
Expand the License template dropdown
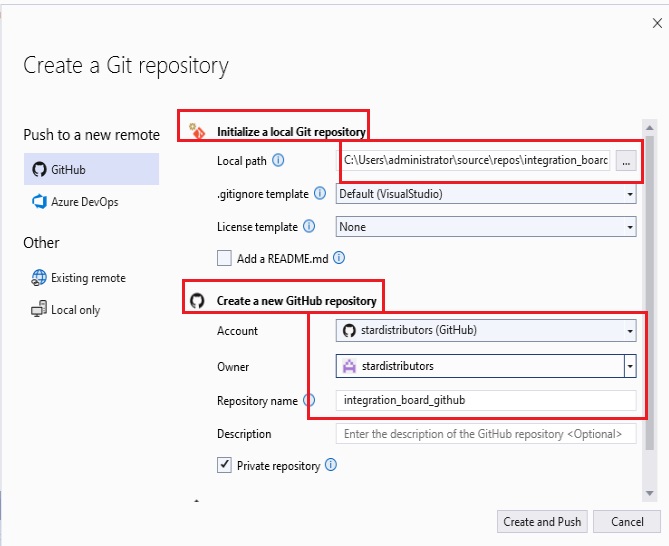(x=486, y=227)
